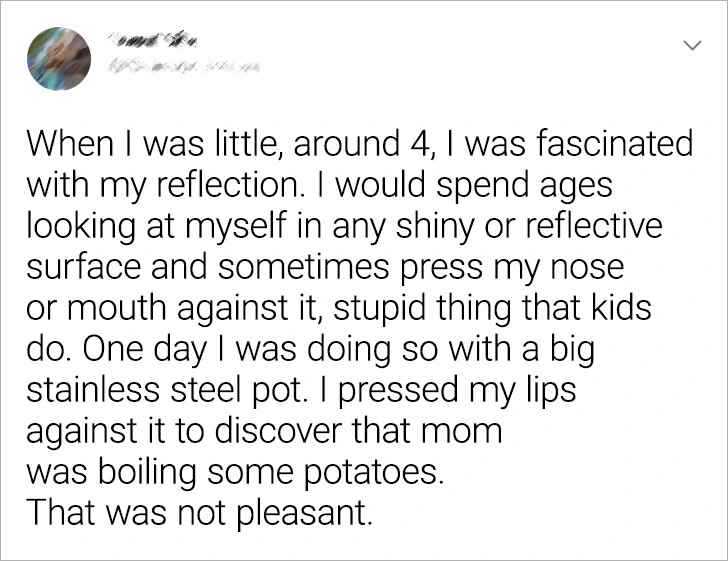Click the blurred display name above the tweet

coord(154,39)
